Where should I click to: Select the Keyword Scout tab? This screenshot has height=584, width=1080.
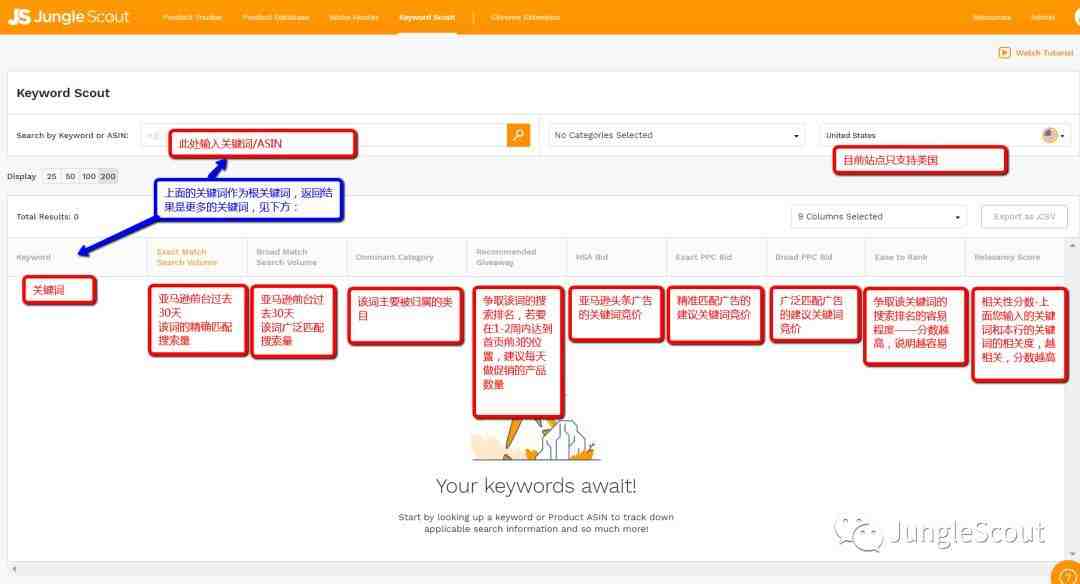(427, 17)
